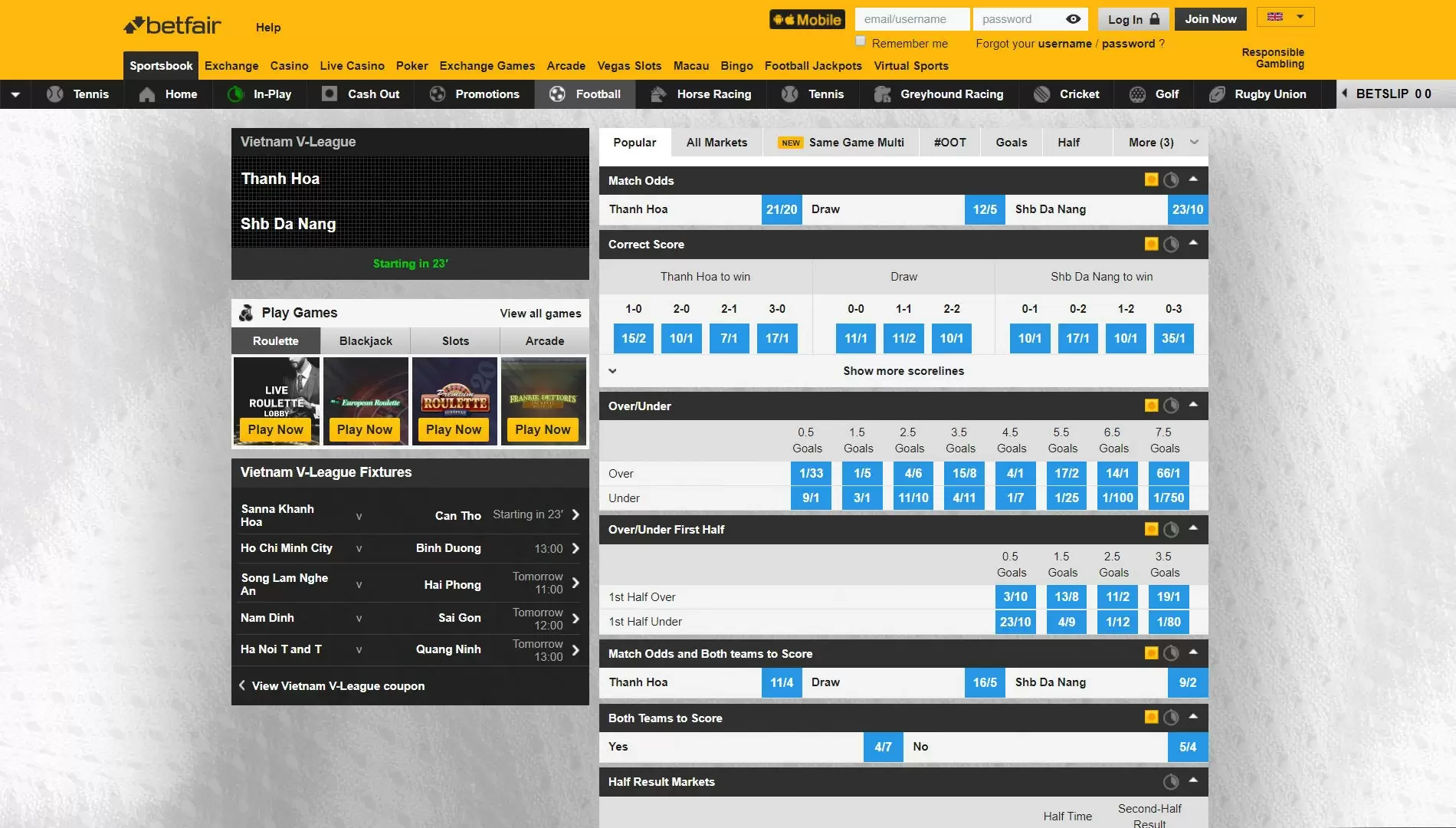This screenshot has height=828, width=1456.
Task: Click the Join Now button
Action: click(1211, 19)
